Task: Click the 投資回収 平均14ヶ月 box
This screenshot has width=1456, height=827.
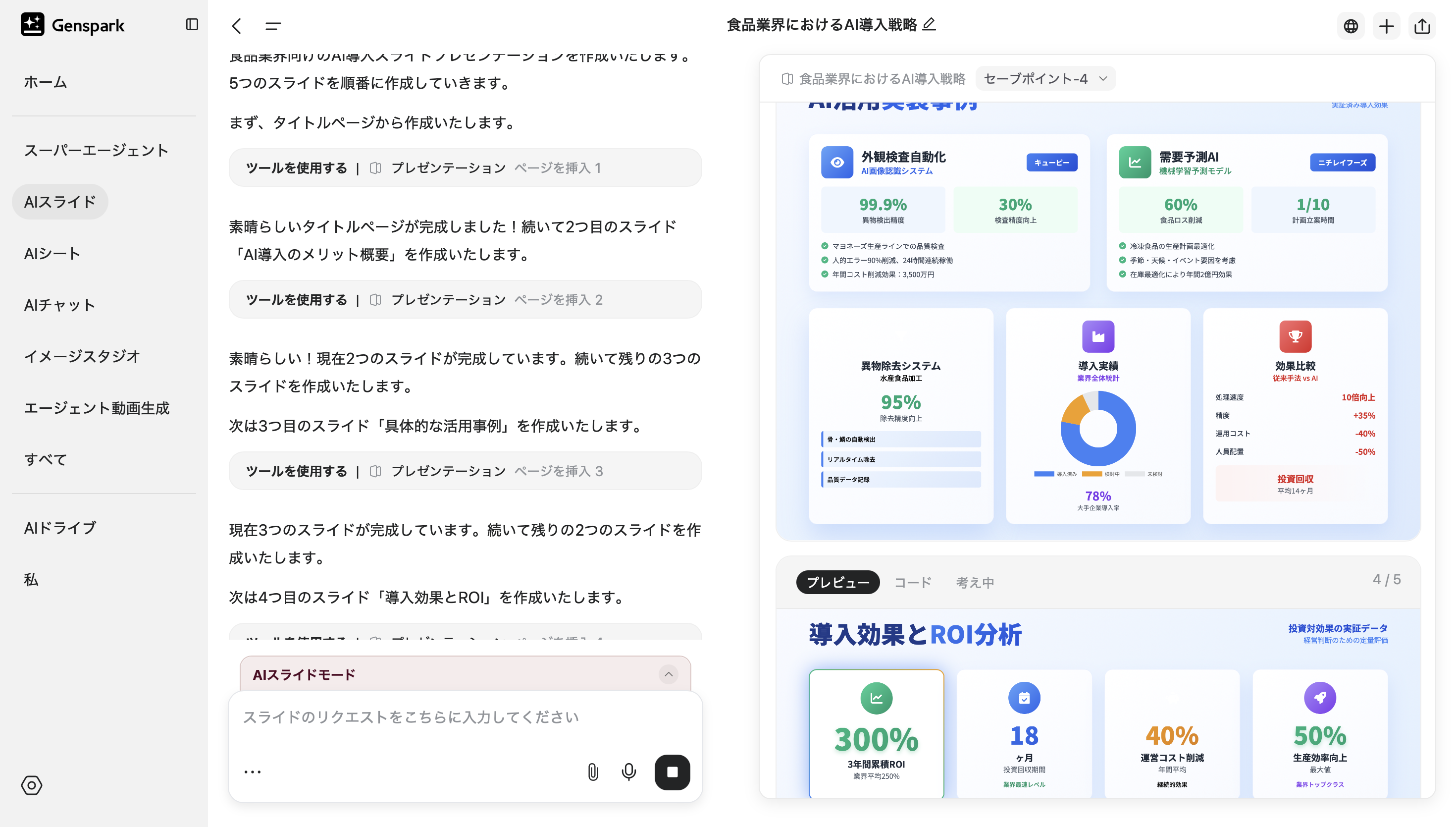Action: coord(1295,484)
